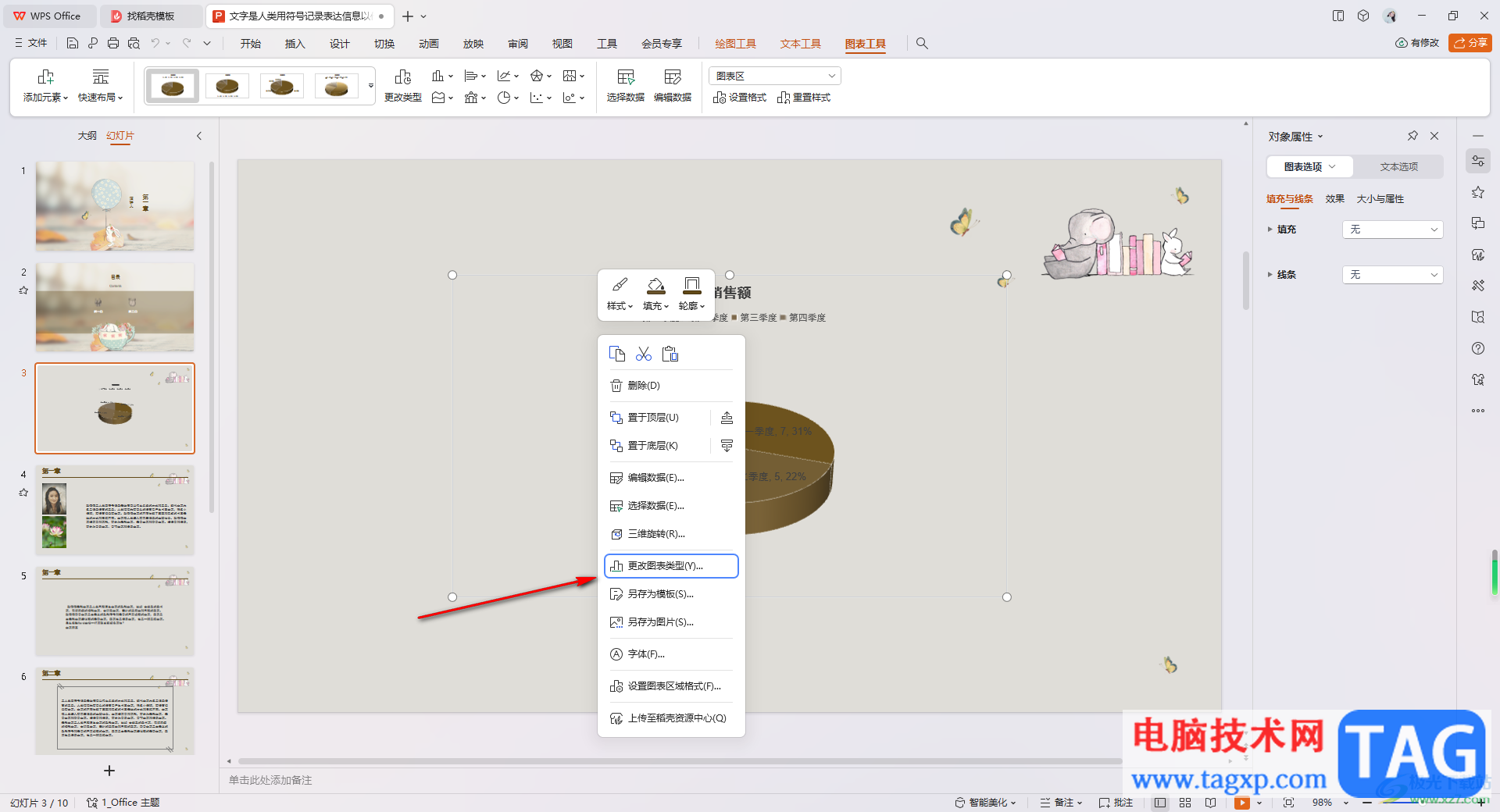Select 编辑数据(E) in context menu
1500x812 pixels.
671,478
